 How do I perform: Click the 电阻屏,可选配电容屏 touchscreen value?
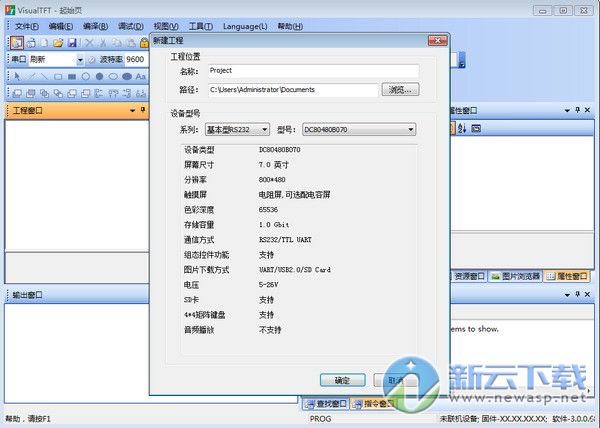pyautogui.click(x=294, y=195)
